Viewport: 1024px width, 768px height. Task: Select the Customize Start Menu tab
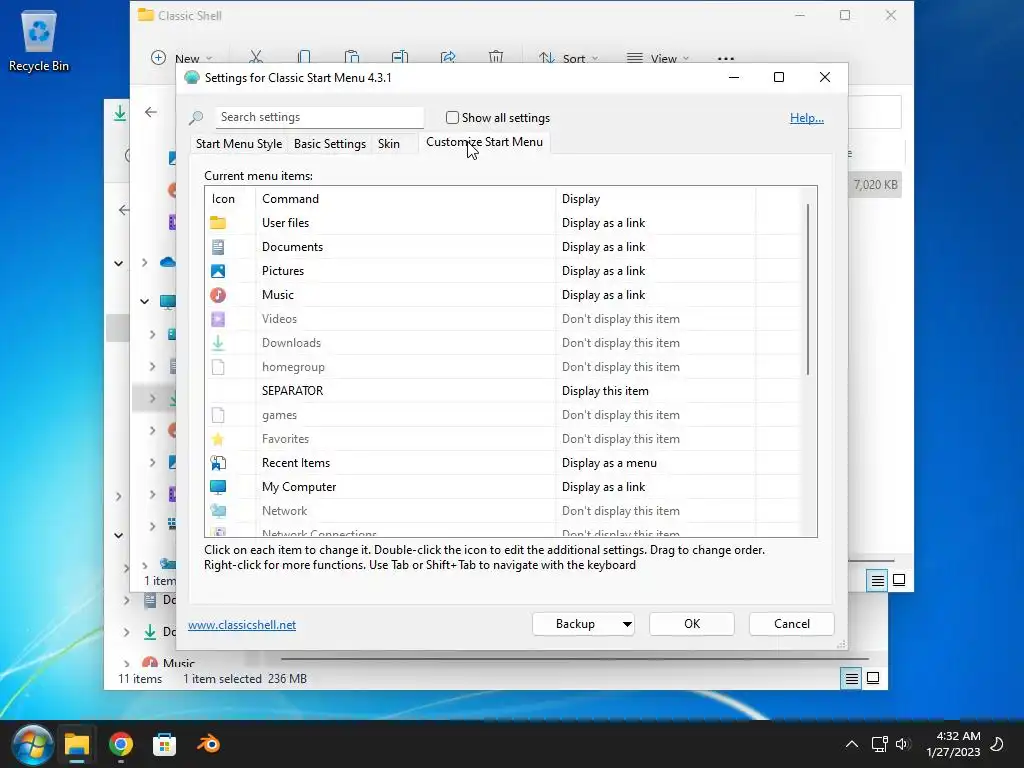click(x=485, y=142)
